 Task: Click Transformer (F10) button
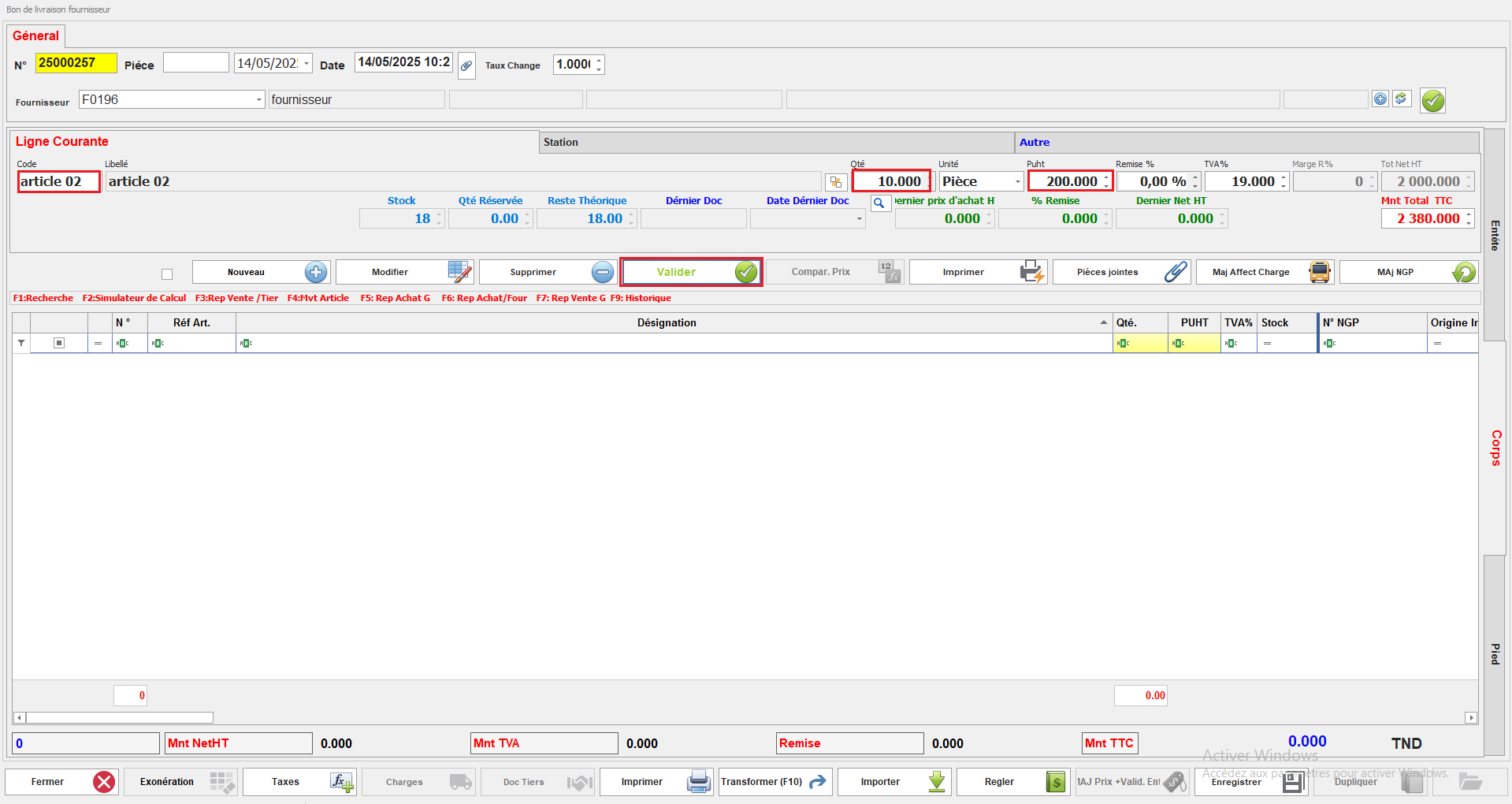click(x=774, y=781)
